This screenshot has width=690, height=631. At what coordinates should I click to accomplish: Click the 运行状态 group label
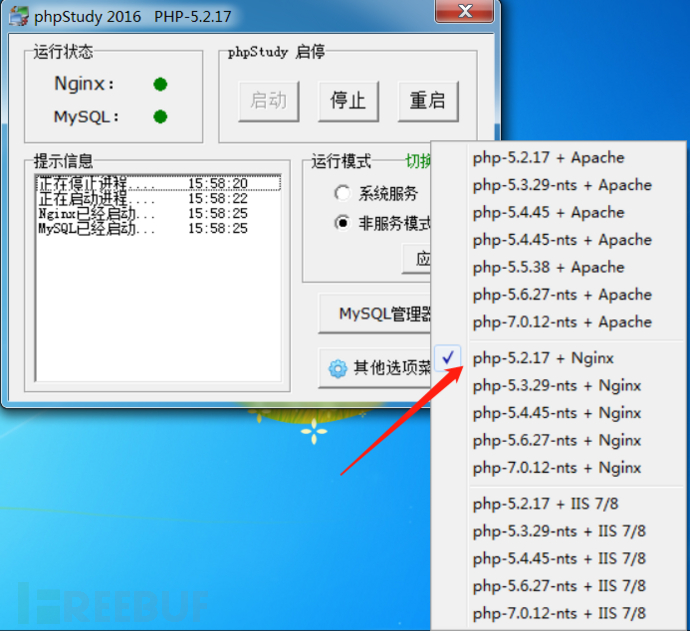tap(63, 52)
